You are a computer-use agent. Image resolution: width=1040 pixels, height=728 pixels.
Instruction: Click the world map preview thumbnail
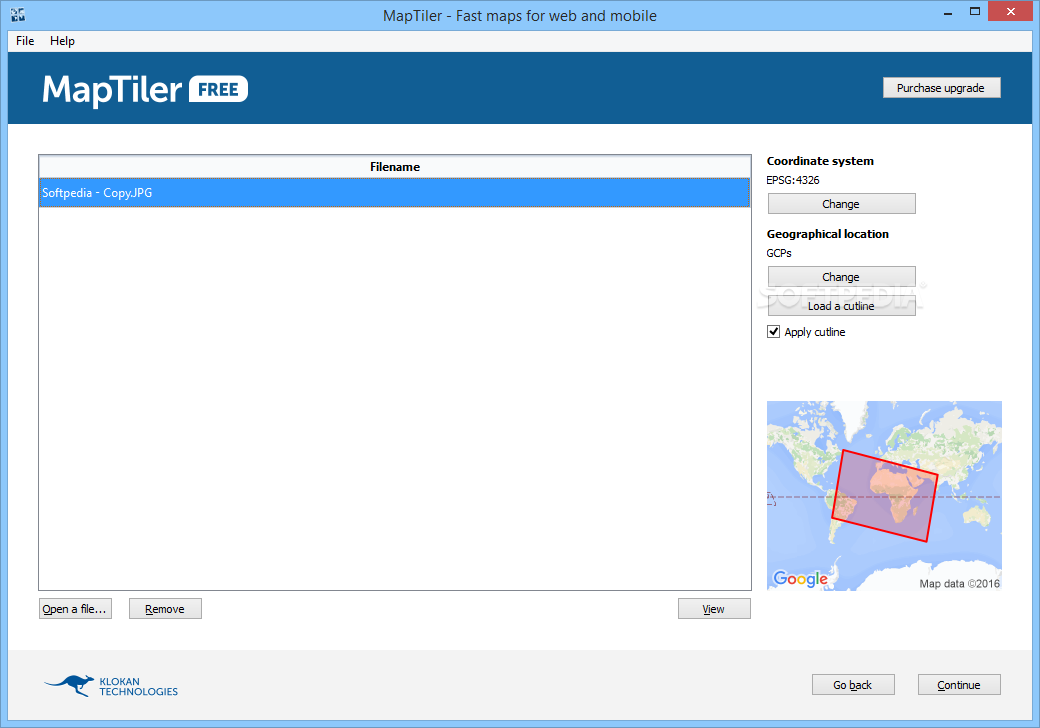[884, 495]
